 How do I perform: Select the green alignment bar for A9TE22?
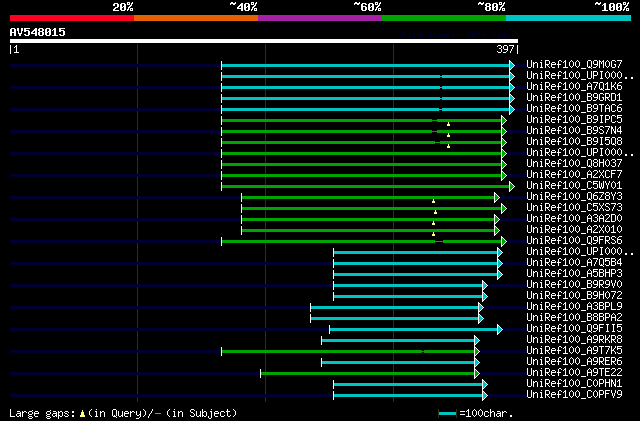point(370,374)
